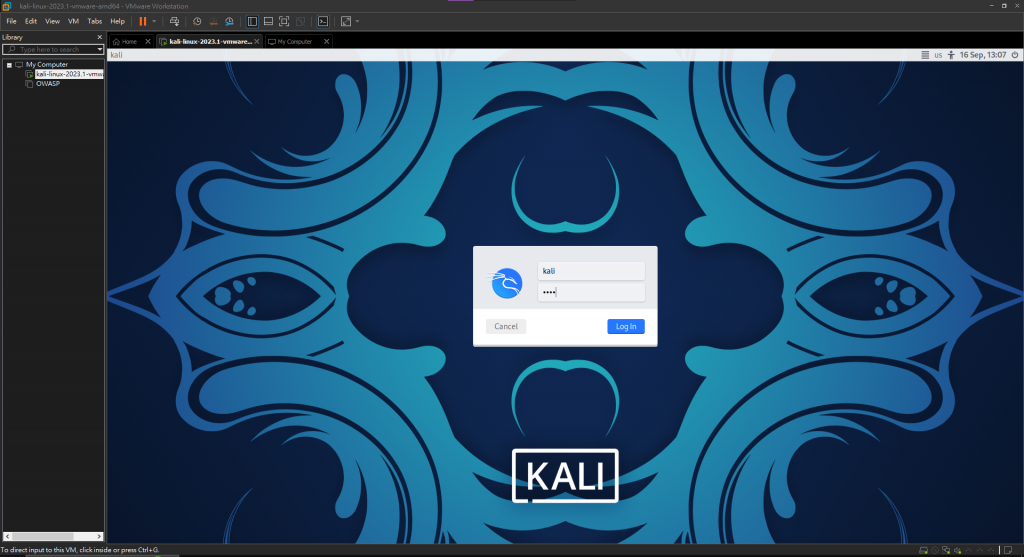Revert the VM to its previous snapshot
The width and height of the screenshot is (1024, 557).
[213, 21]
